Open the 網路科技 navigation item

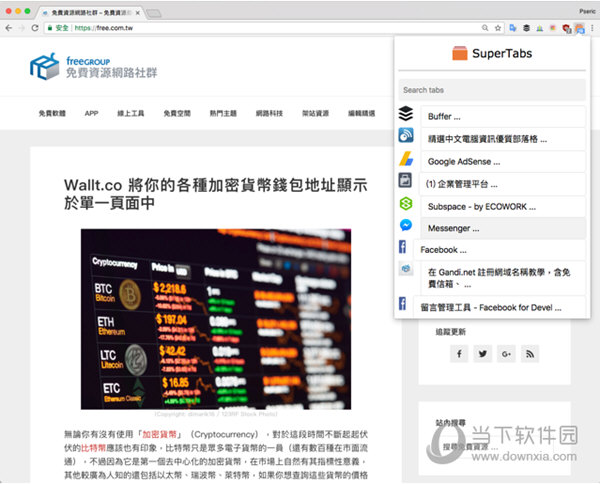point(269,113)
